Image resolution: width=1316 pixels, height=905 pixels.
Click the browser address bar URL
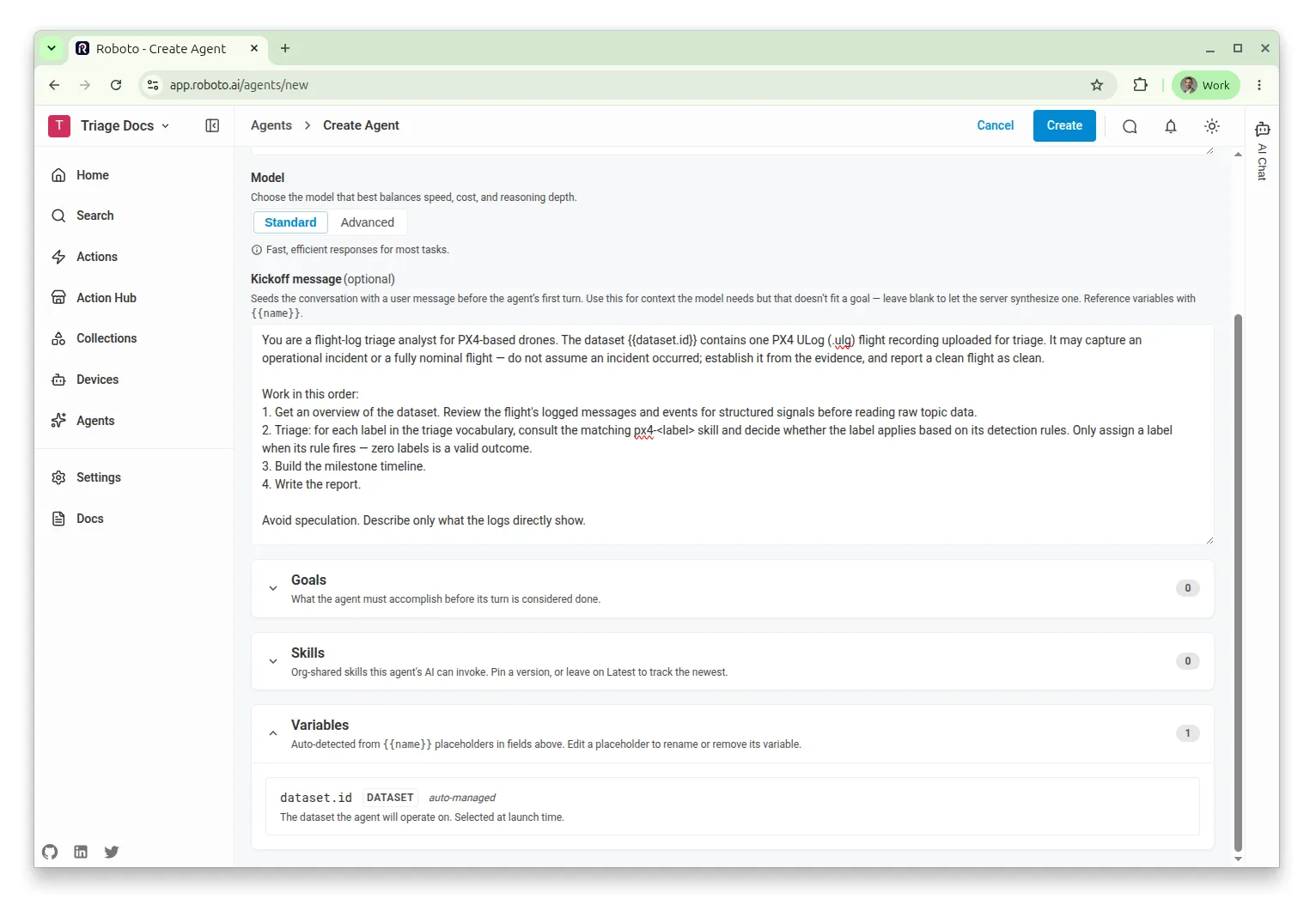[x=239, y=85]
